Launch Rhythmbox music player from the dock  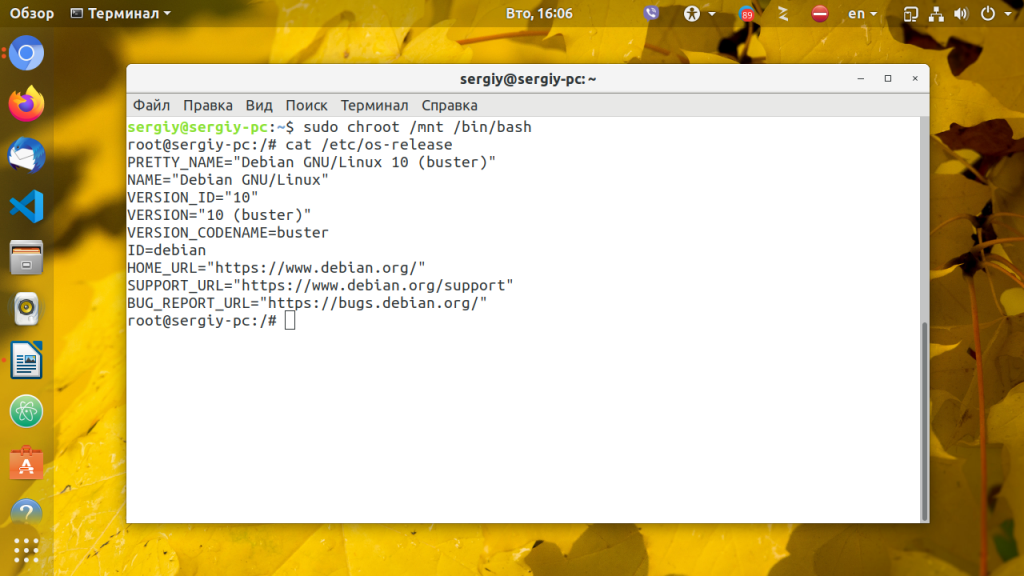tap(27, 309)
